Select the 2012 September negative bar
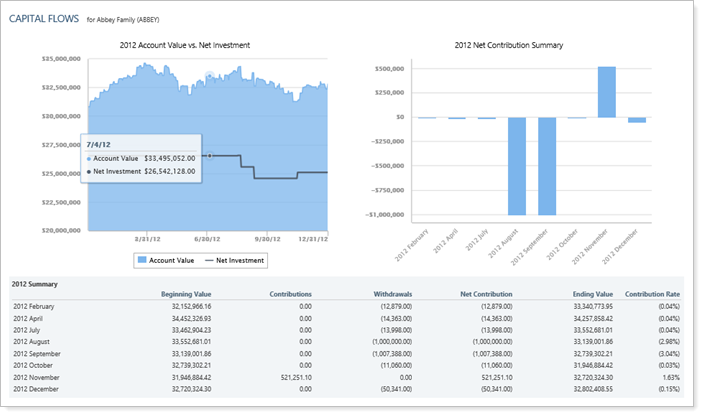The width and height of the screenshot is (703, 416). click(x=546, y=166)
